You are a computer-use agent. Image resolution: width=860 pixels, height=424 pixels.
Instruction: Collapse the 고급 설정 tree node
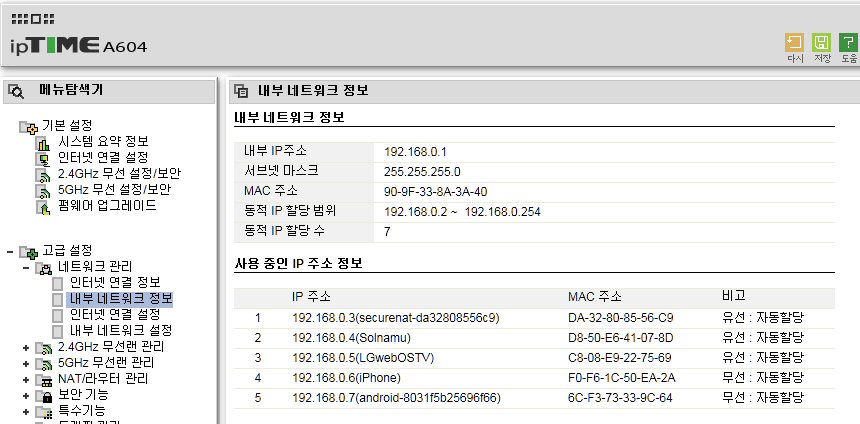tap(9, 252)
